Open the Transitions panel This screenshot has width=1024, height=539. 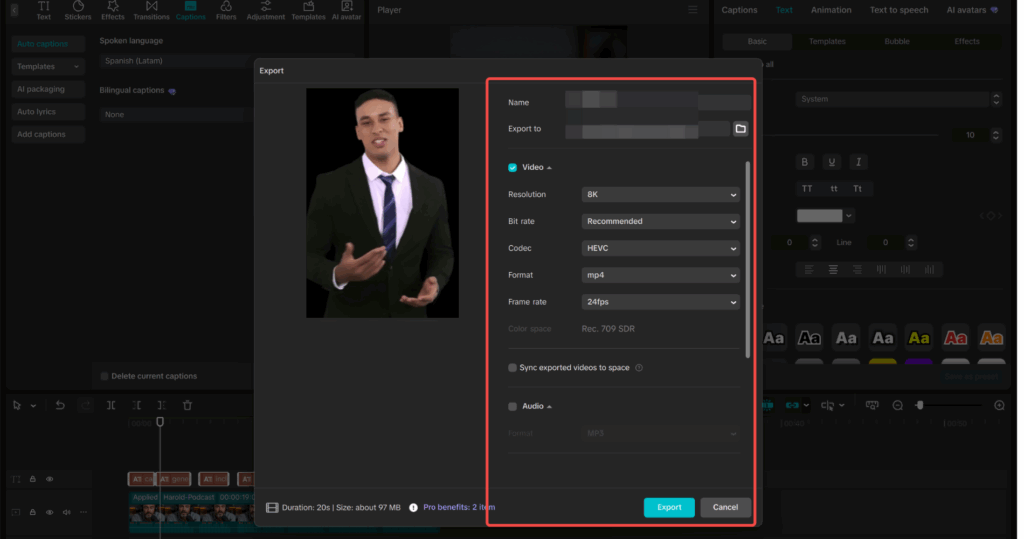151,10
